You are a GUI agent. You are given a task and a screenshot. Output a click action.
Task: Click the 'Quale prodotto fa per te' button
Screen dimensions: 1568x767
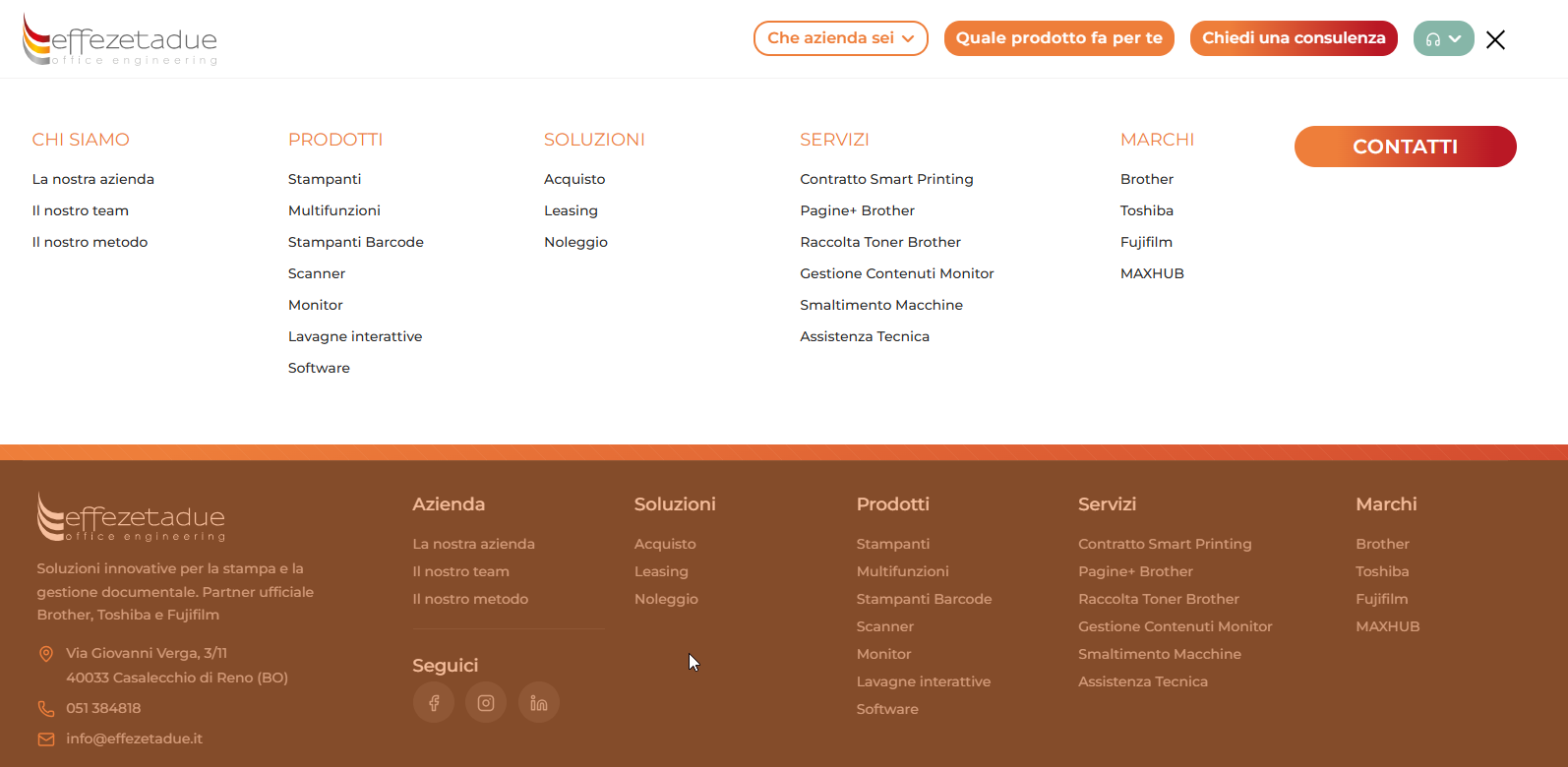point(1058,38)
